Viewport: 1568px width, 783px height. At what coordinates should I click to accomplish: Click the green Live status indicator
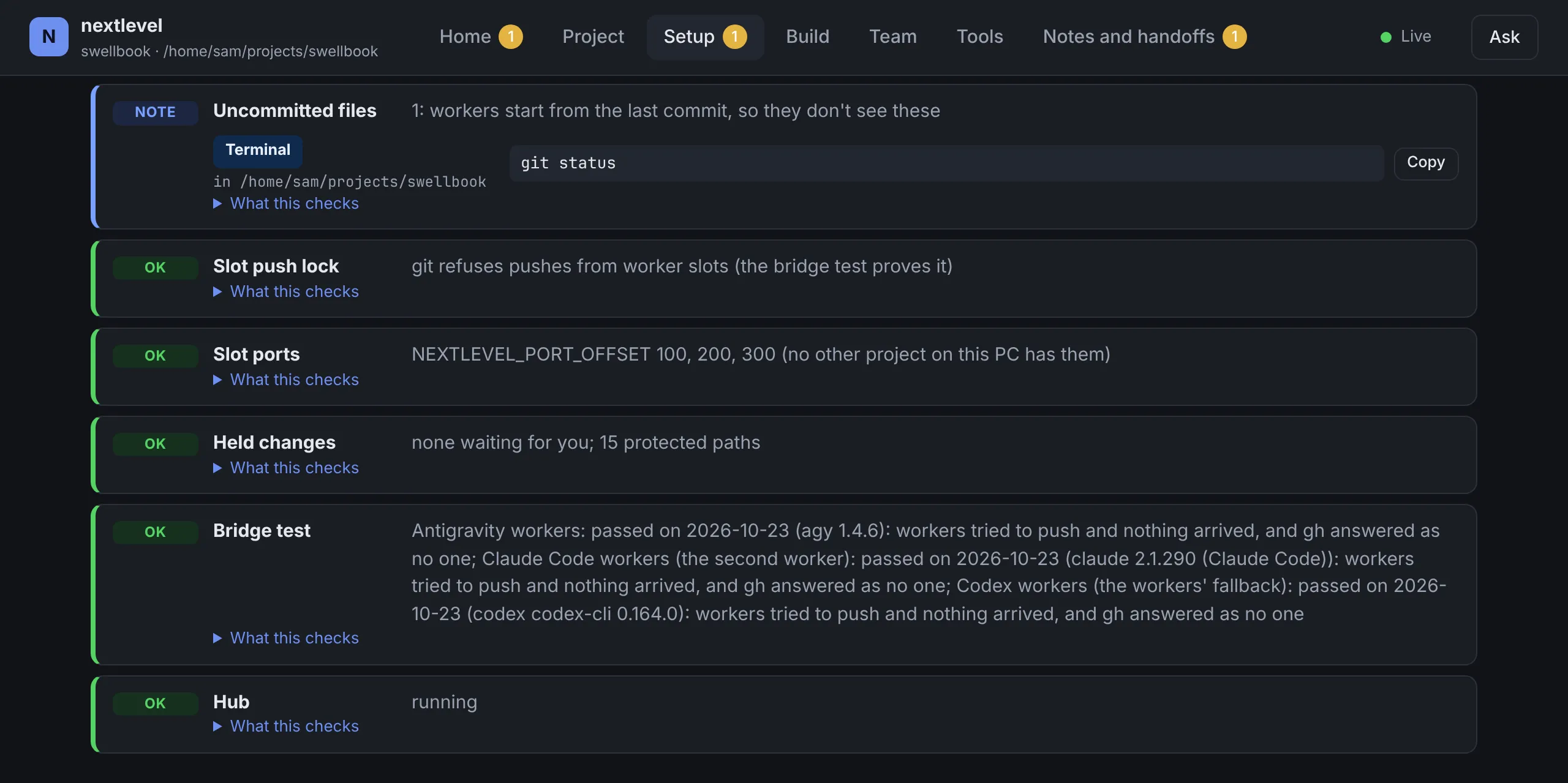pyautogui.click(x=1406, y=37)
